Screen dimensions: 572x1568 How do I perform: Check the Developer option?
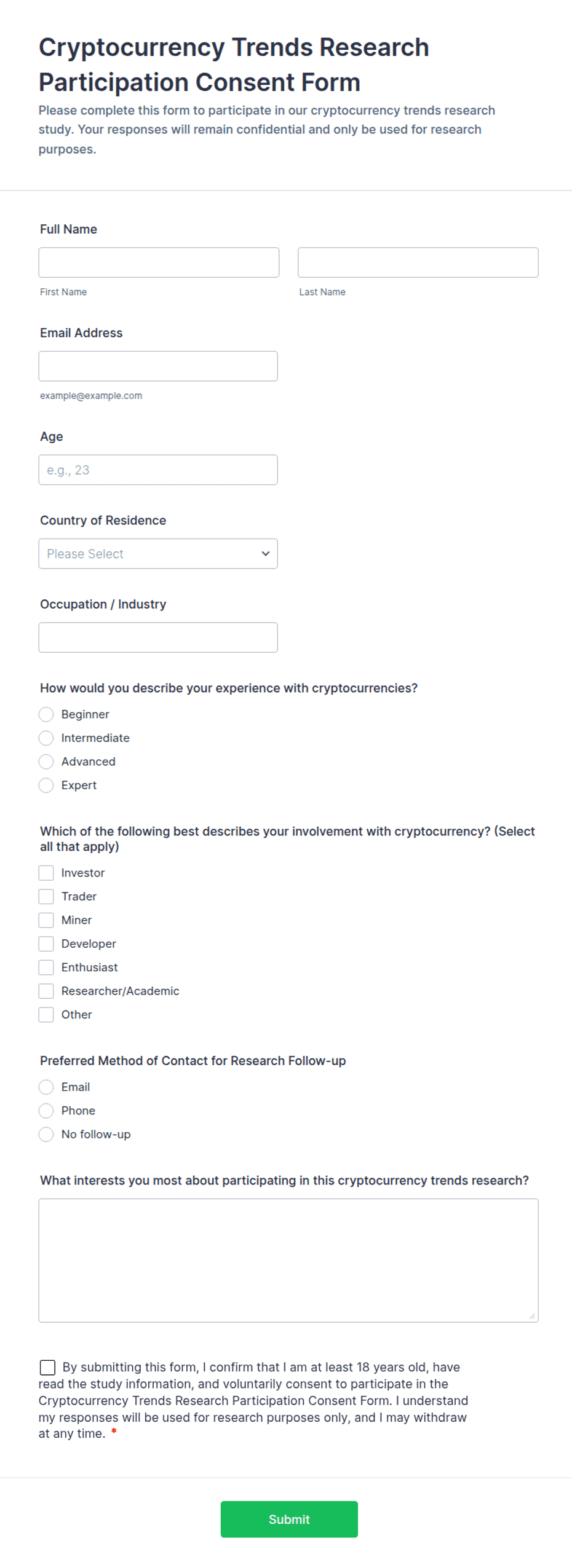(46, 944)
